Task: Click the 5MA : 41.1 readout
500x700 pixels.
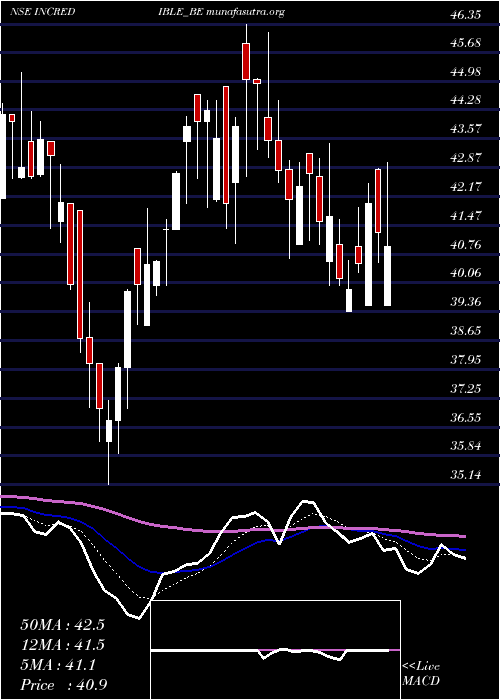Action: [x=58, y=665]
